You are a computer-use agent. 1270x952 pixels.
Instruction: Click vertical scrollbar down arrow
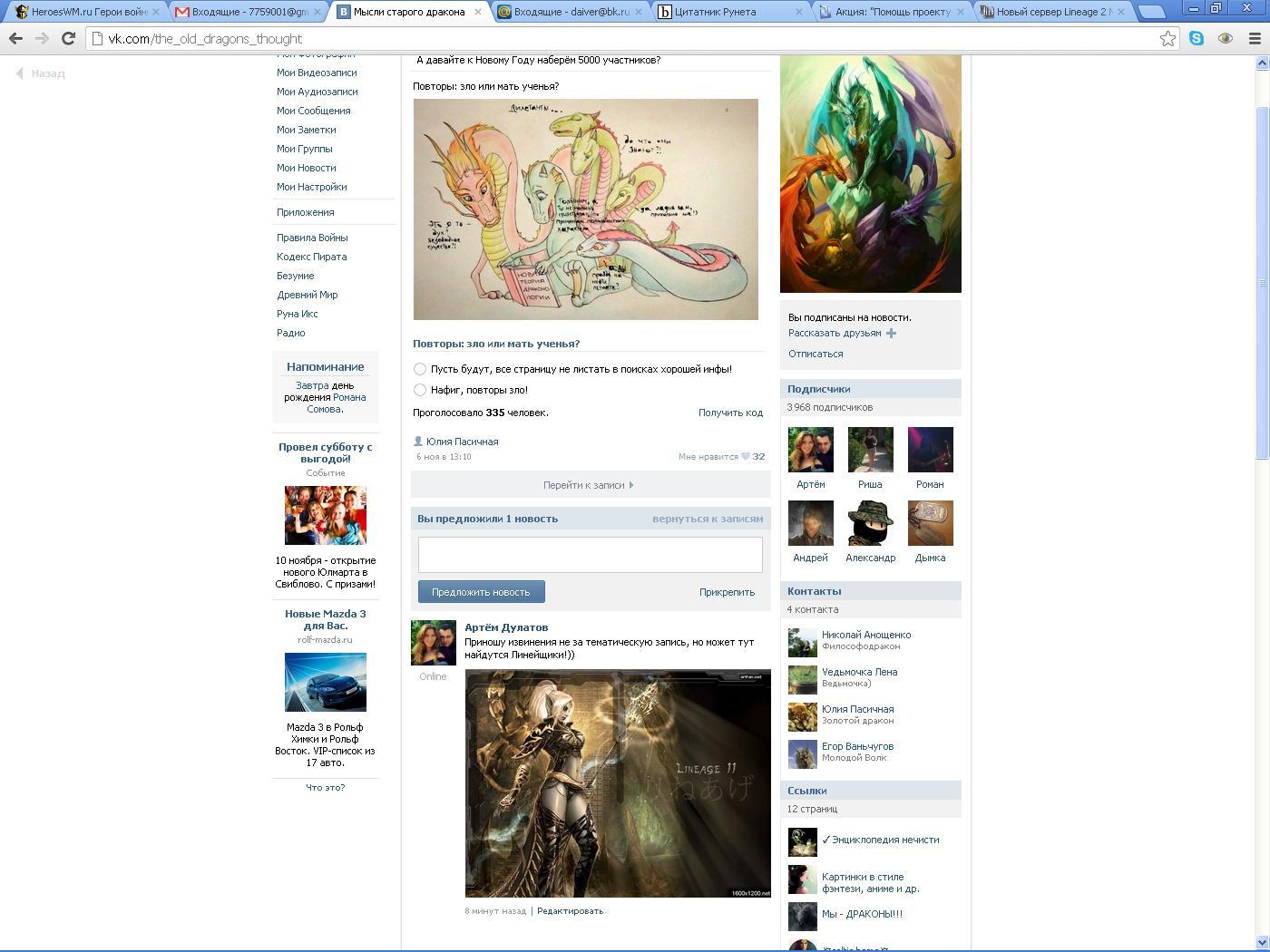tap(1261, 942)
